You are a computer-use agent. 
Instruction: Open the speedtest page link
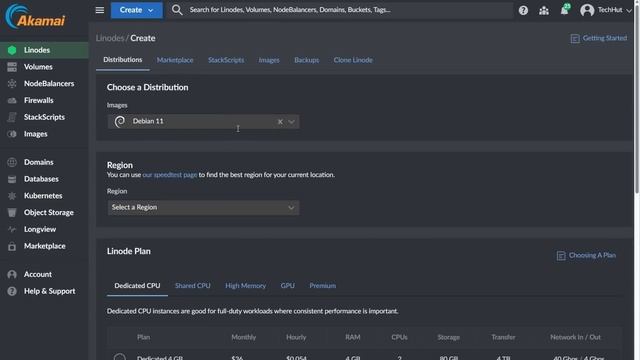point(170,175)
